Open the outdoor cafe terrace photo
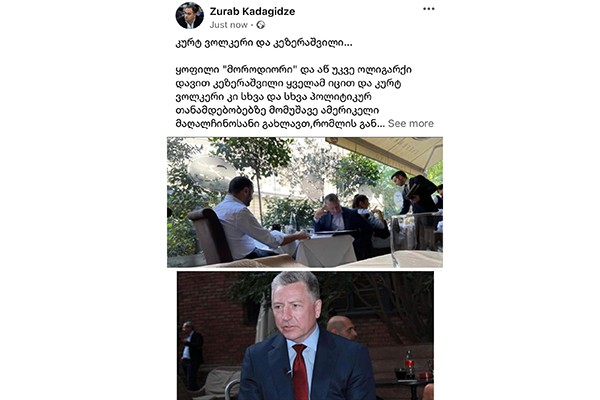This screenshot has height=400, width=600. point(305,202)
